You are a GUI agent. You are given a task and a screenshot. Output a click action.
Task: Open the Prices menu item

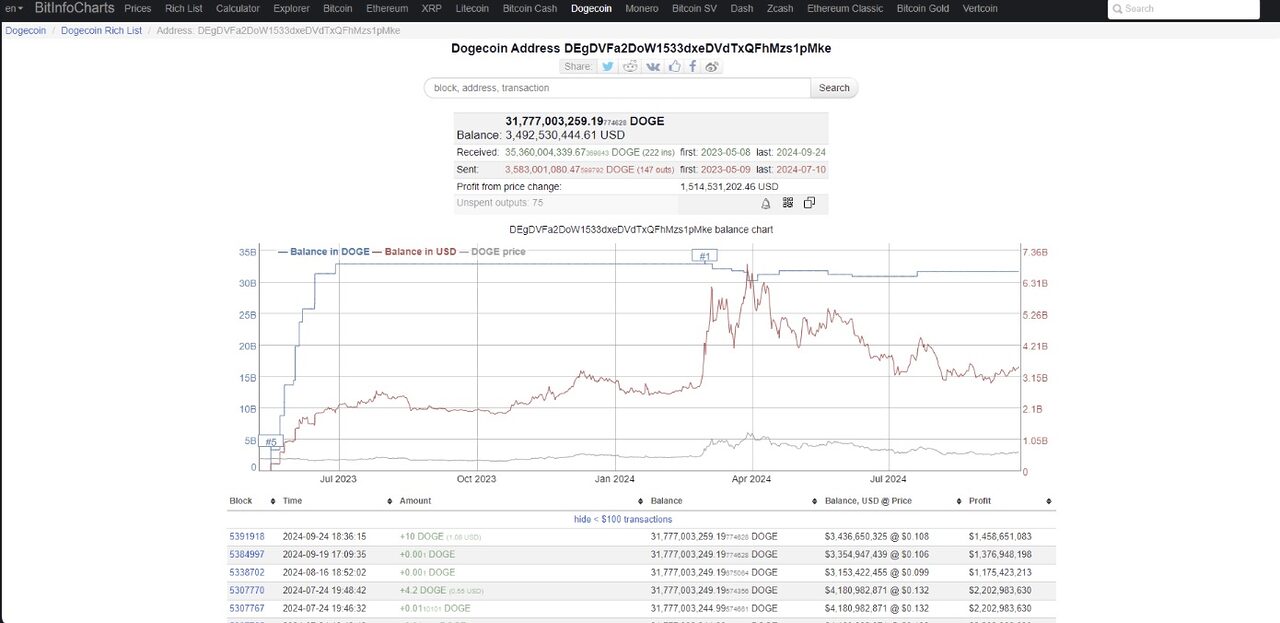138,9
